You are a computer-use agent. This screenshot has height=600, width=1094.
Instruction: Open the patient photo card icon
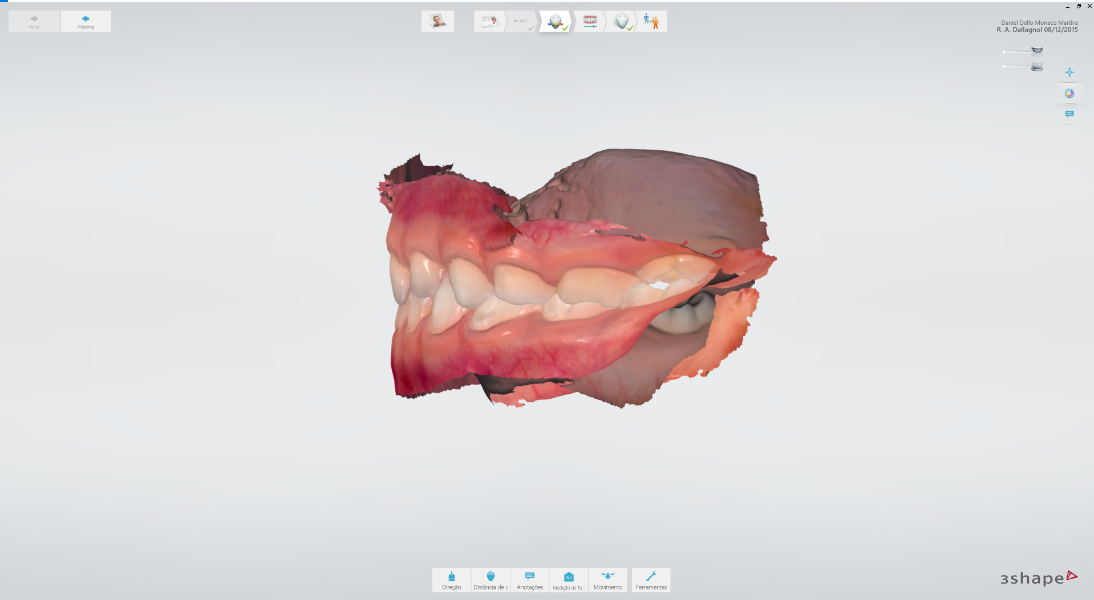click(x=437, y=22)
